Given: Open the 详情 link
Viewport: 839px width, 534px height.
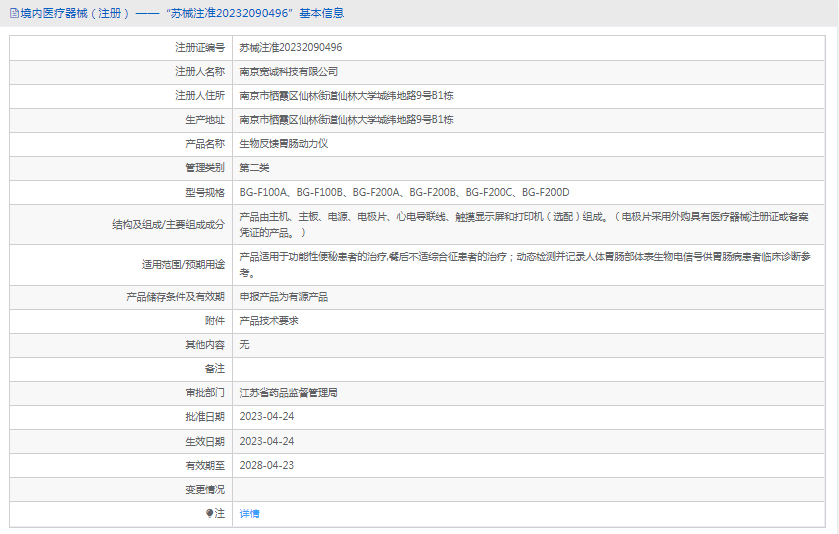Looking at the screenshot, I should [249, 514].
